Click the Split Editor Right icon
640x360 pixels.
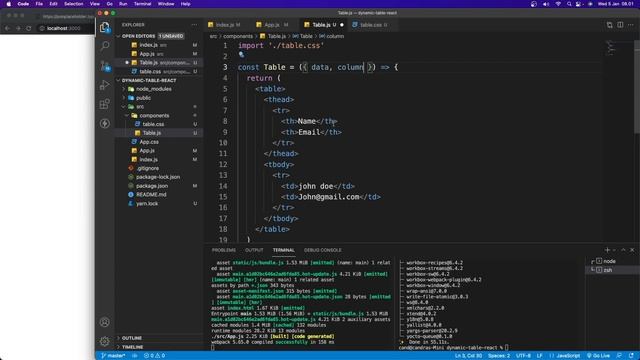pyautogui.click(x=620, y=25)
